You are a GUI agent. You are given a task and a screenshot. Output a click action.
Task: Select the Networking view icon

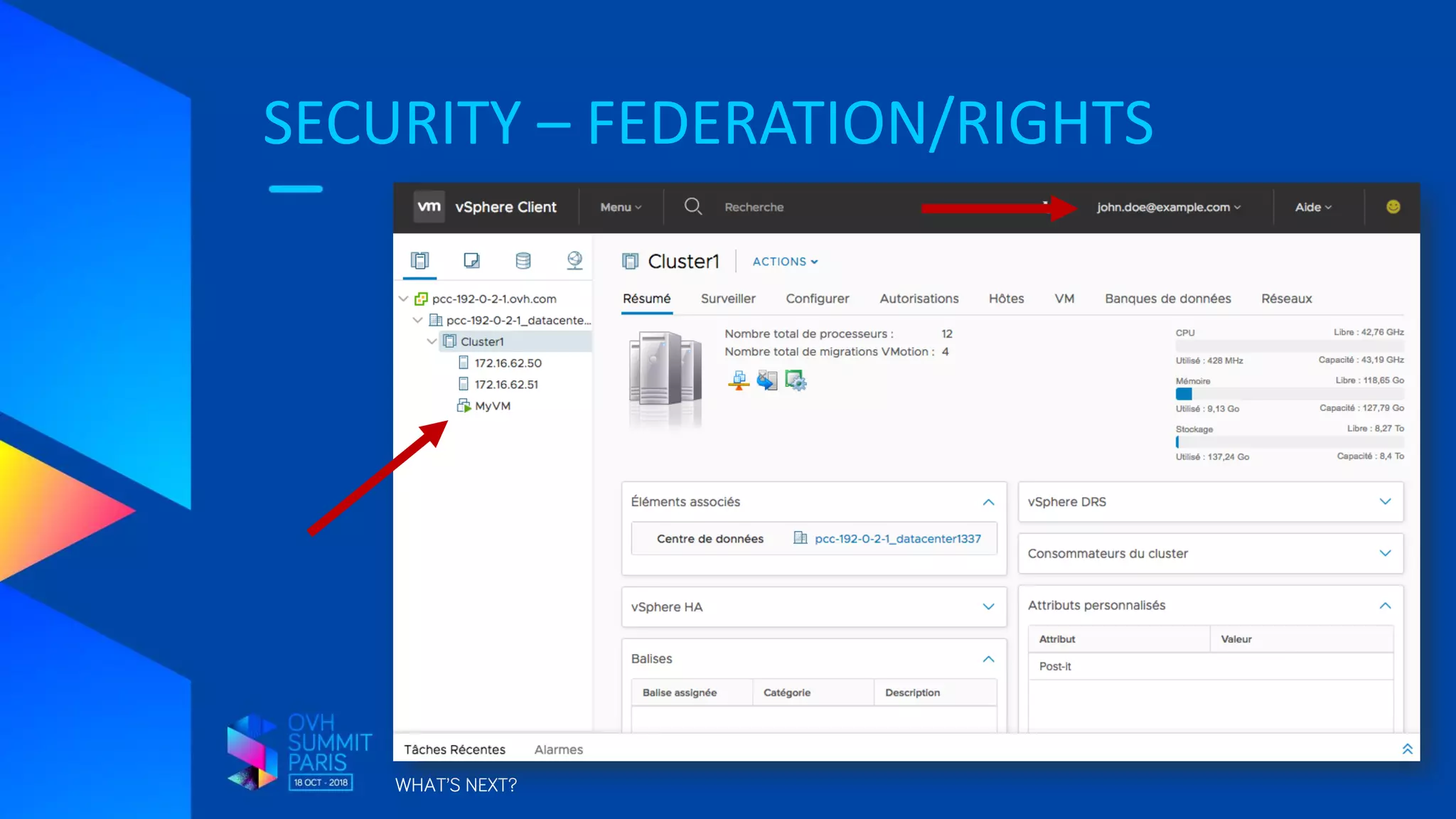point(574,261)
